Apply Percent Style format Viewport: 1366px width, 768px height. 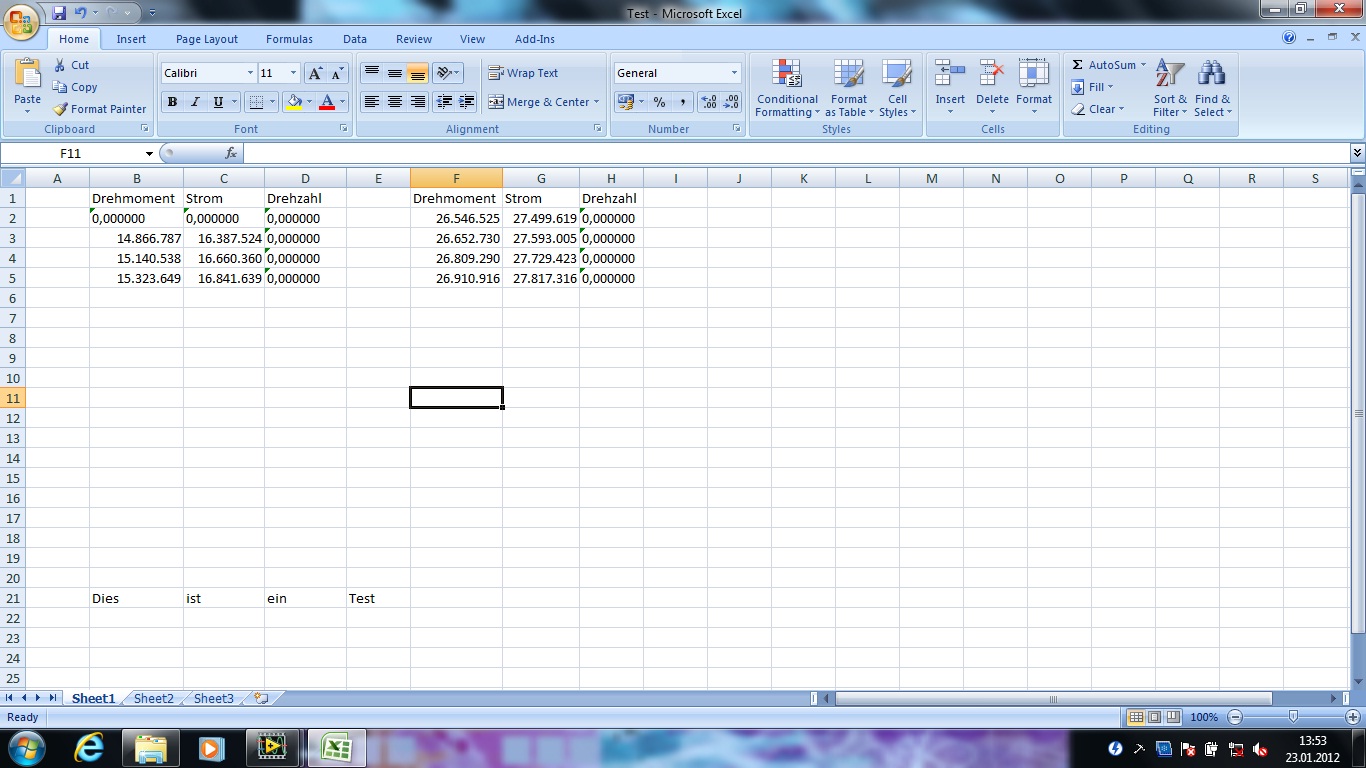click(659, 102)
